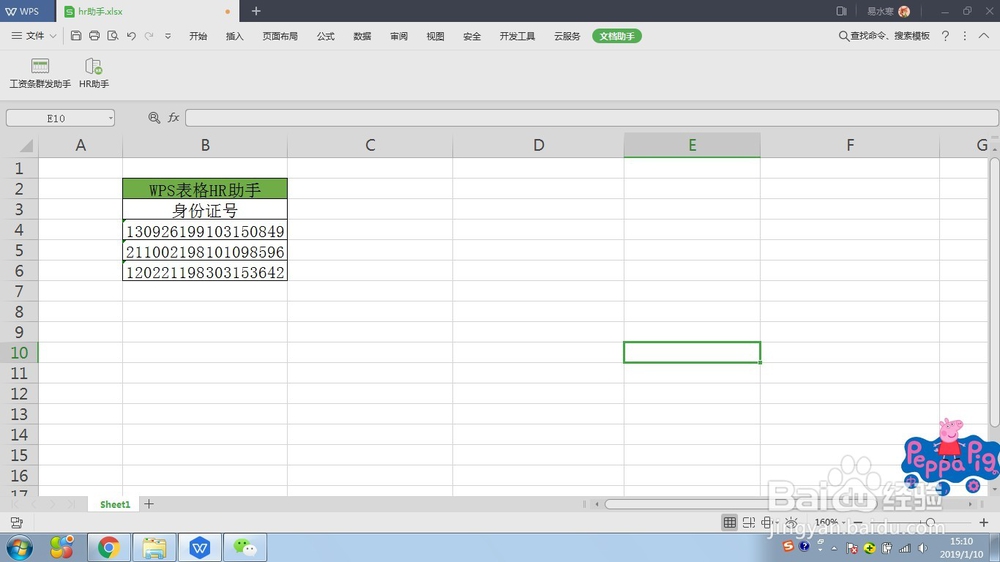Select the 文档助手 ribbon tab
Image resolution: width=1000 pixels, height=562 pixels.
[x=617, y=36]
